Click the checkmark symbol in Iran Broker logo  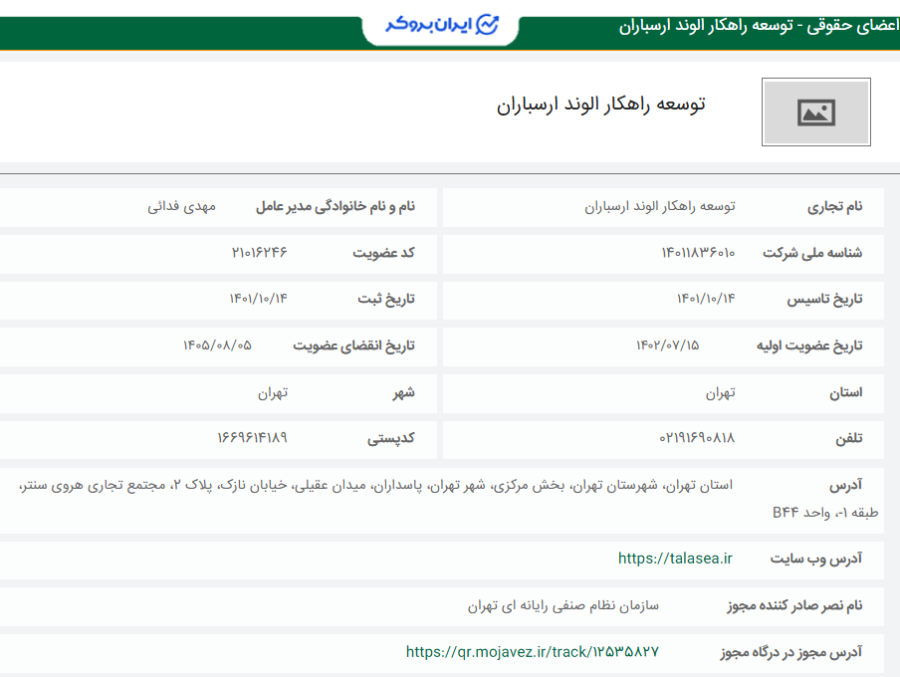pos(489,24)
